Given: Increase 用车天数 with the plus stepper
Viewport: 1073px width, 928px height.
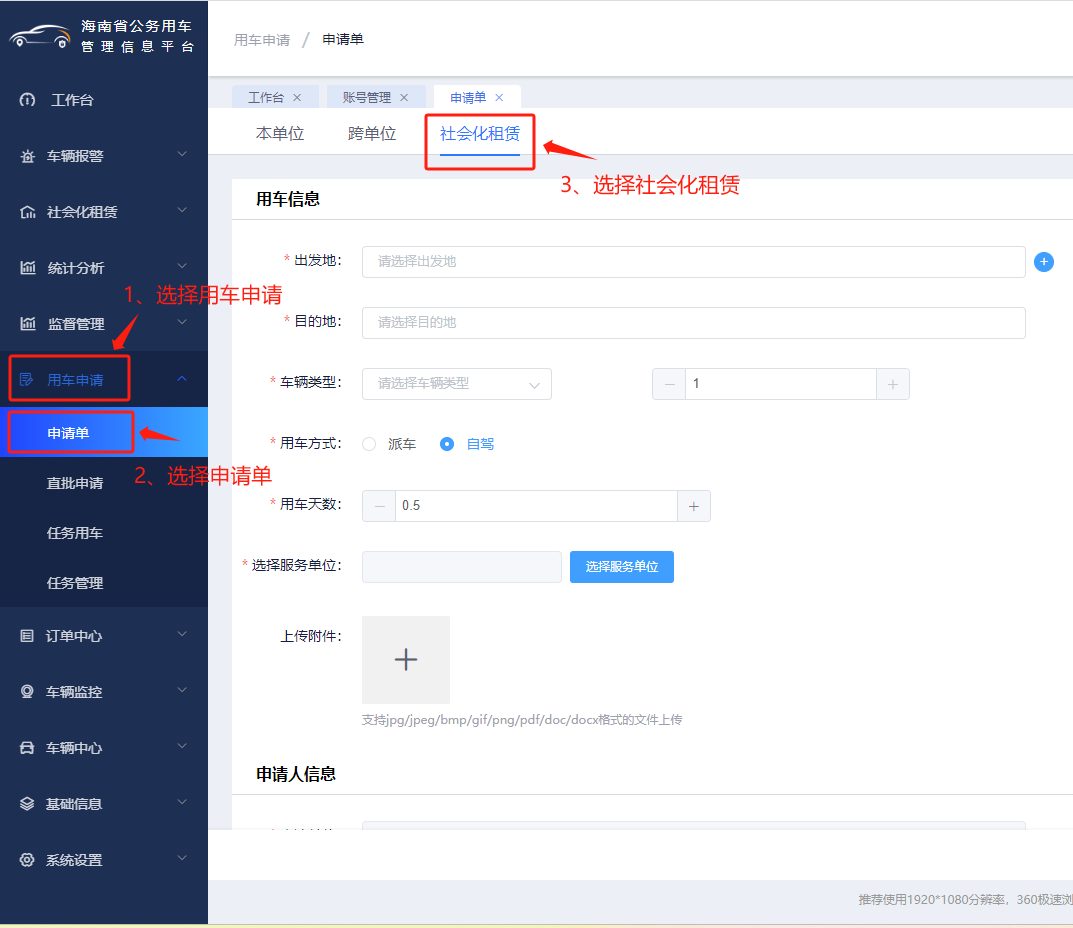Looking at the screenshot, I should pyautogui.click(x=693, y=506).
